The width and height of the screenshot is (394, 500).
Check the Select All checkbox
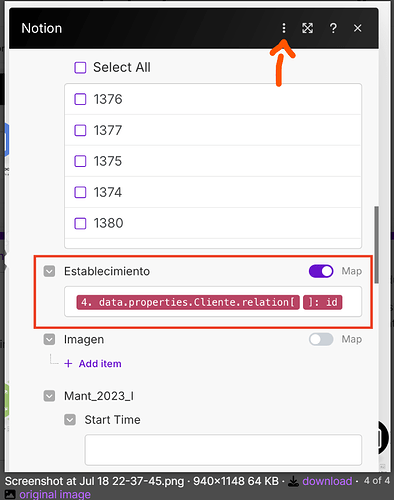pos(80,67)
